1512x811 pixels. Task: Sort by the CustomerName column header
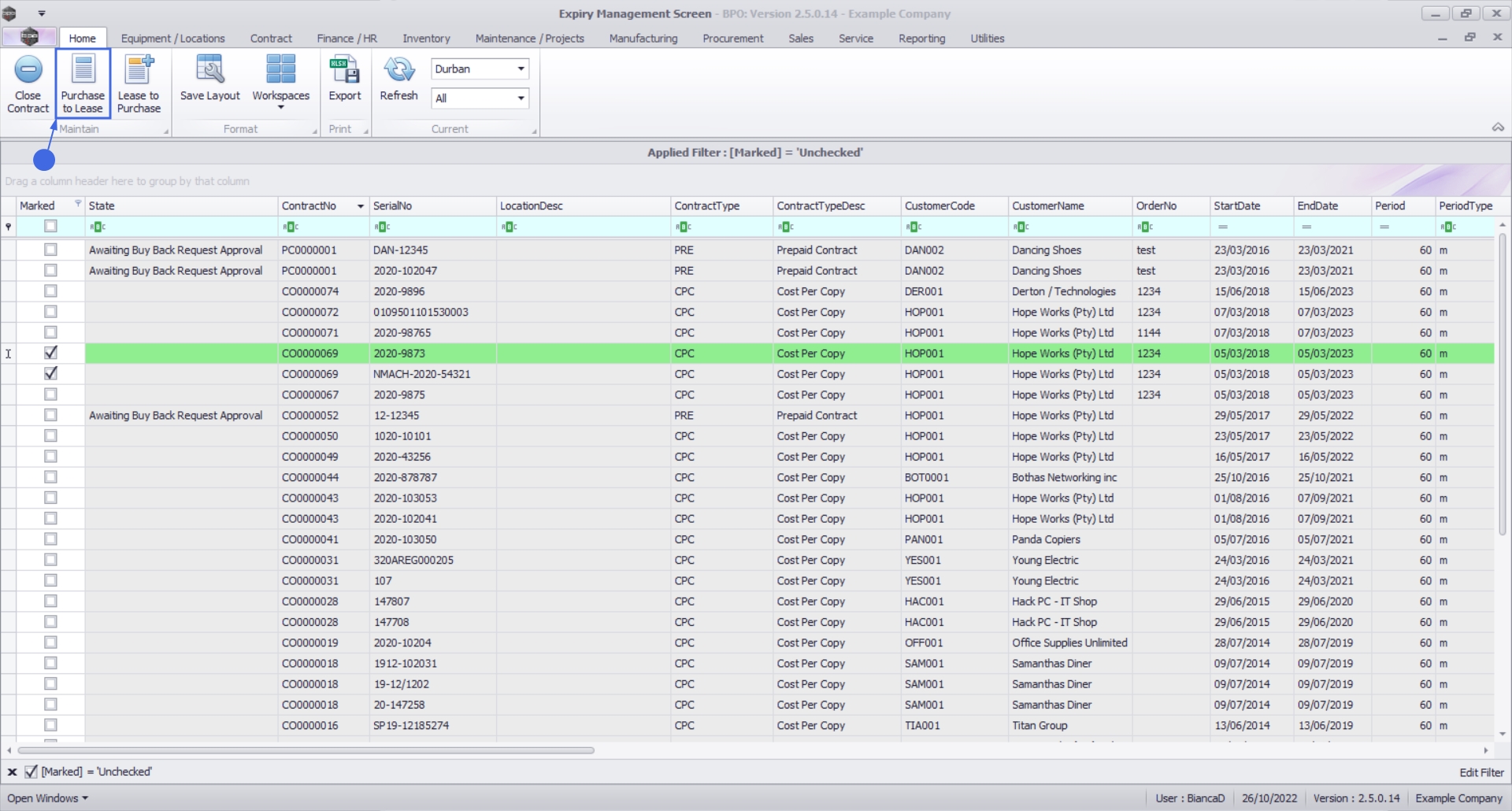tap(1070, 206)
